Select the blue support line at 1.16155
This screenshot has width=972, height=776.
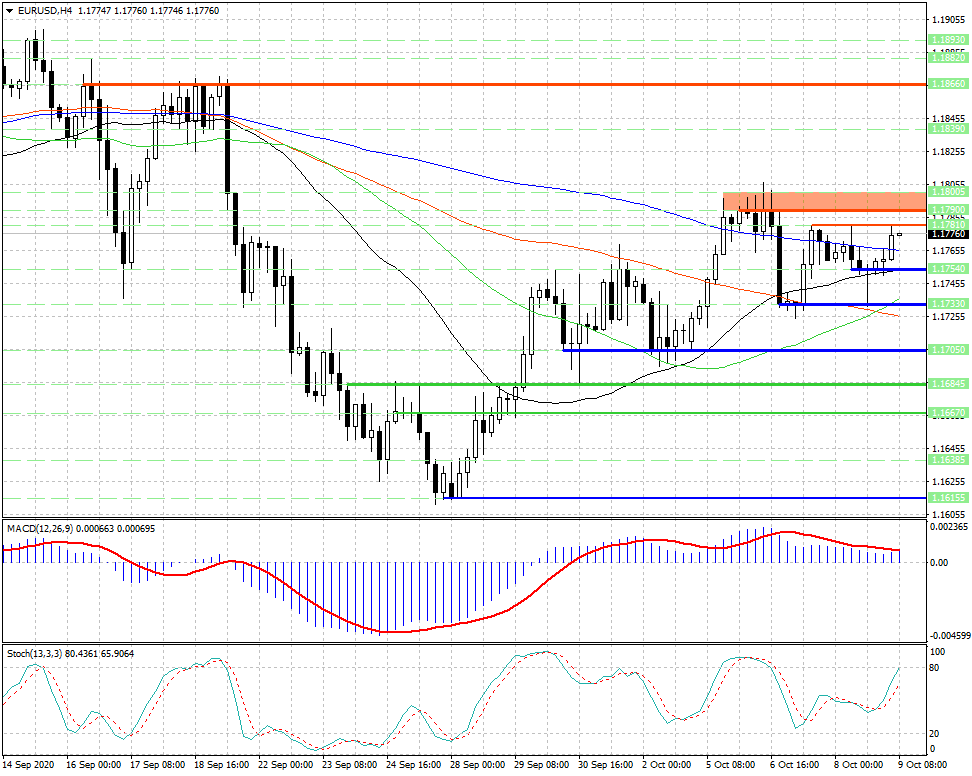point(685,498)
